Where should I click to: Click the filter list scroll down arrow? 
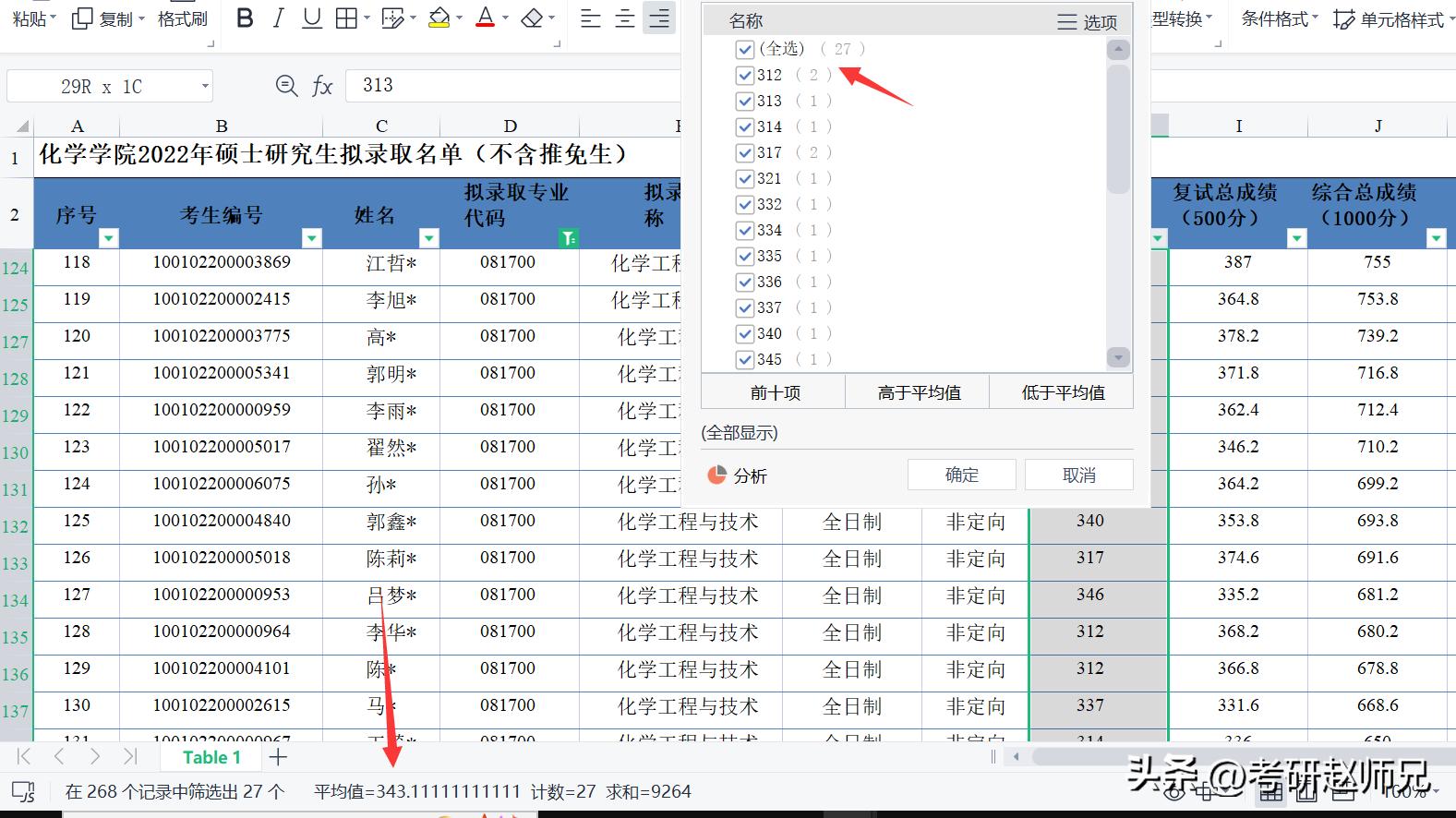tap(1118, 357)
